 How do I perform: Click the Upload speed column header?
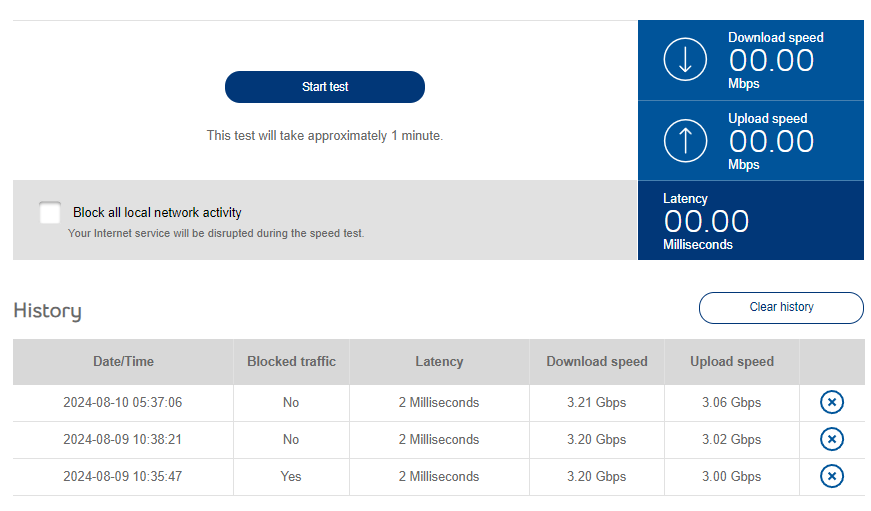(731, 361)
